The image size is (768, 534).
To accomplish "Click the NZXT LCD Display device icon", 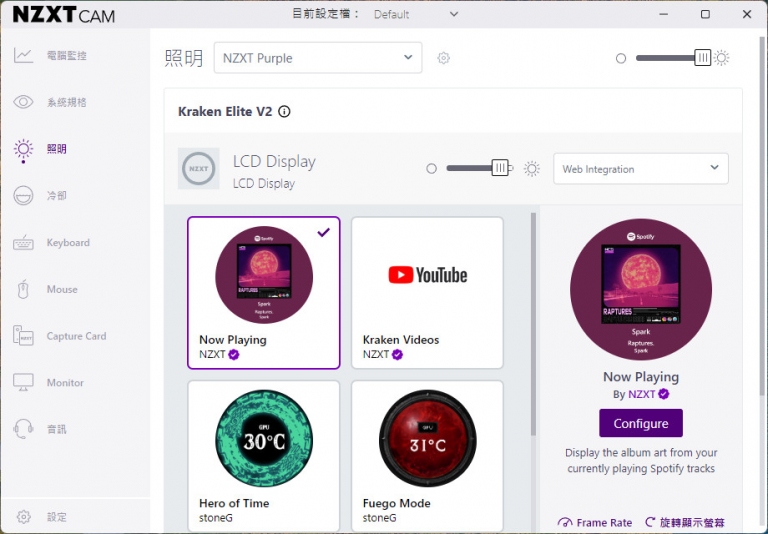I will point(198,169).
